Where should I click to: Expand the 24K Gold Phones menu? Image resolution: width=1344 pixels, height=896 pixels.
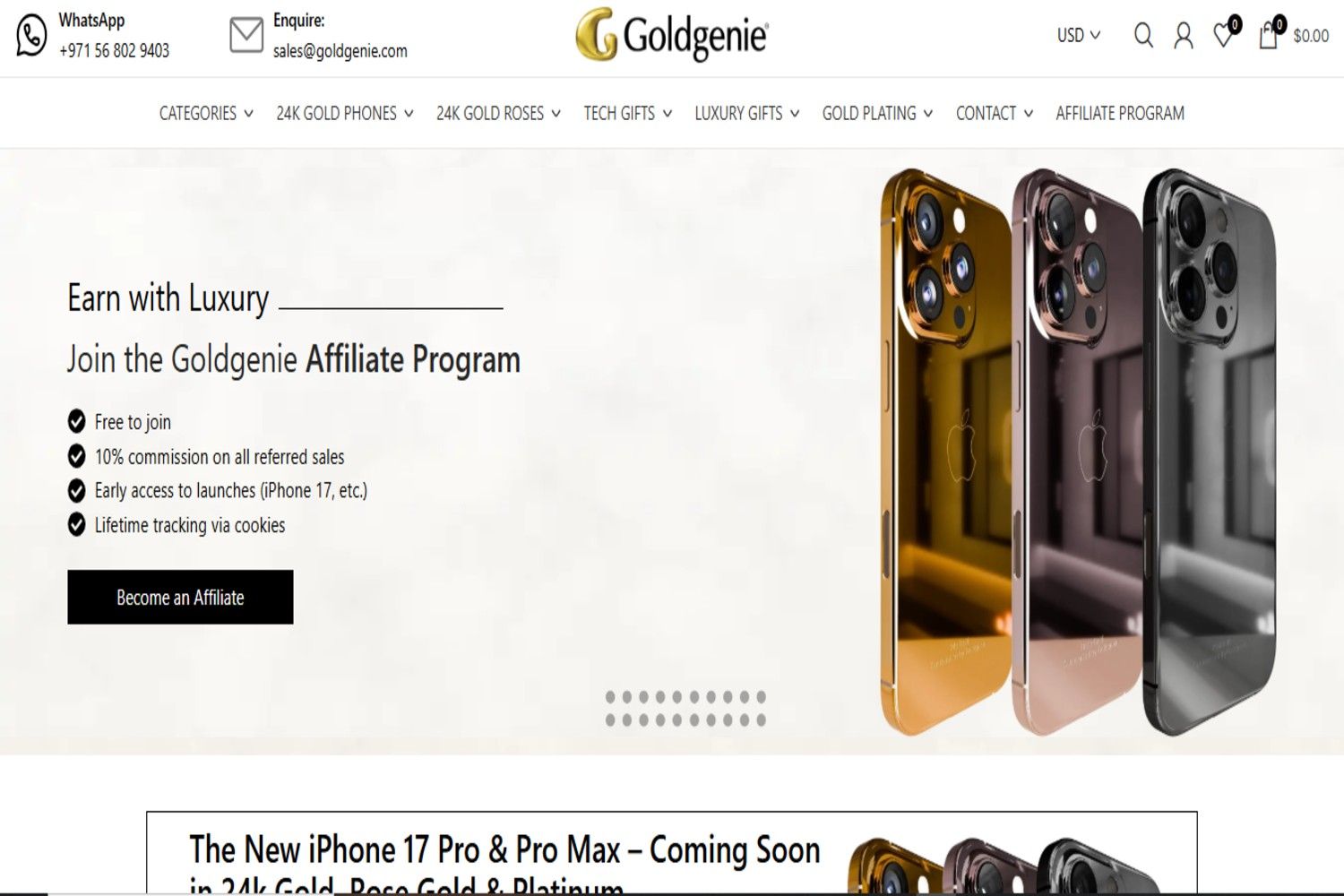tap(345, 114)
